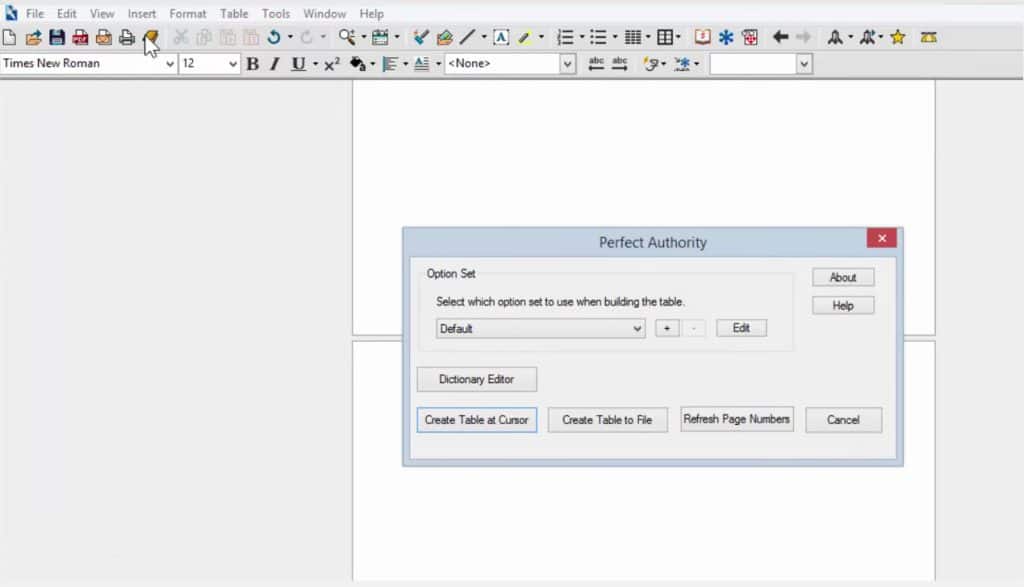Click the gold star favorites icon

coord(898,37)
